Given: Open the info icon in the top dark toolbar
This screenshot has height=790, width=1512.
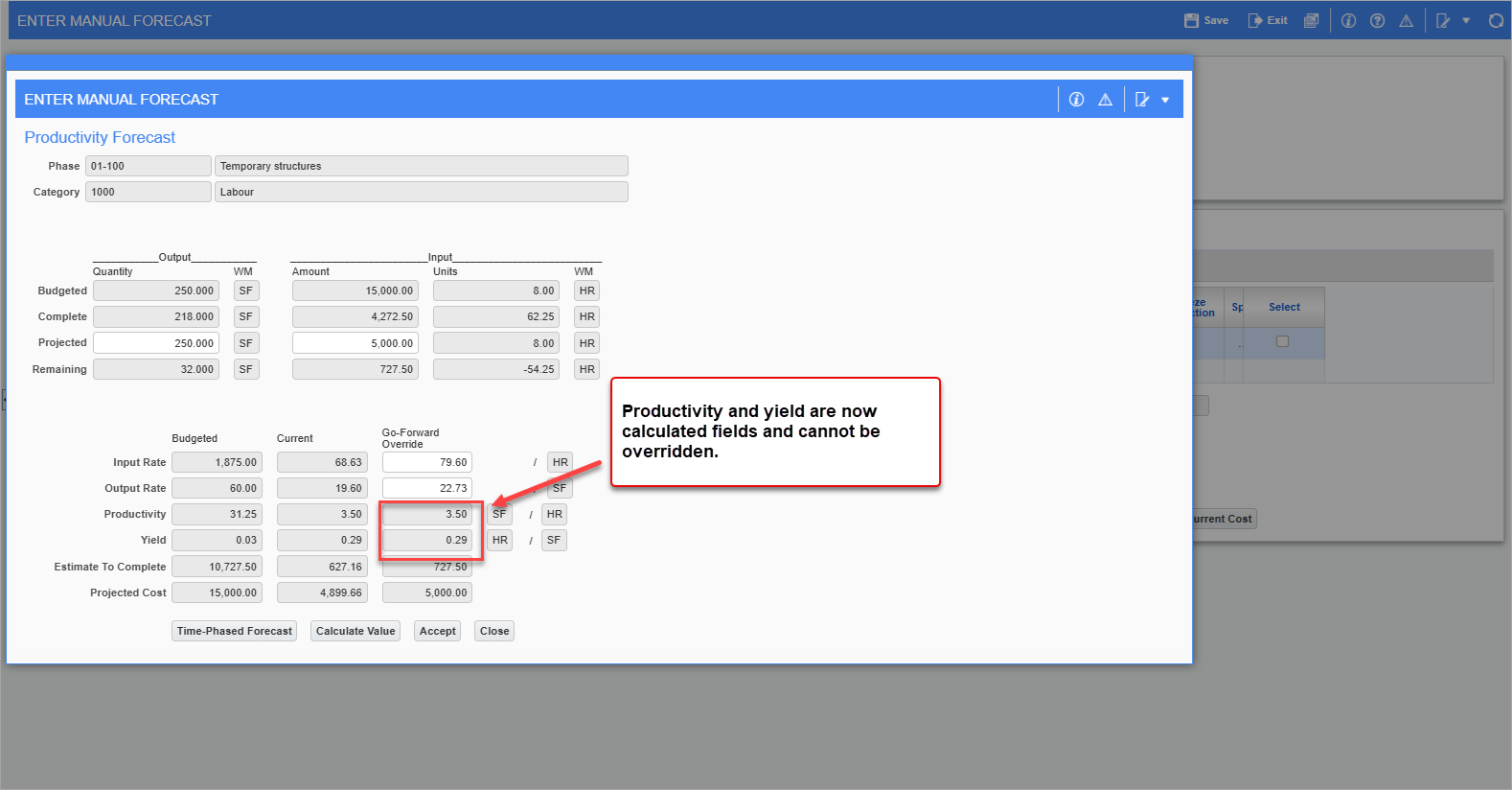Looking at the screenshot, I should [1348, 20].
